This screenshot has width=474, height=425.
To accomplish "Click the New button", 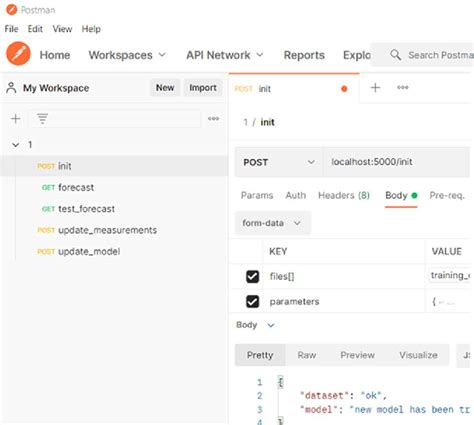I will (165, 88).
